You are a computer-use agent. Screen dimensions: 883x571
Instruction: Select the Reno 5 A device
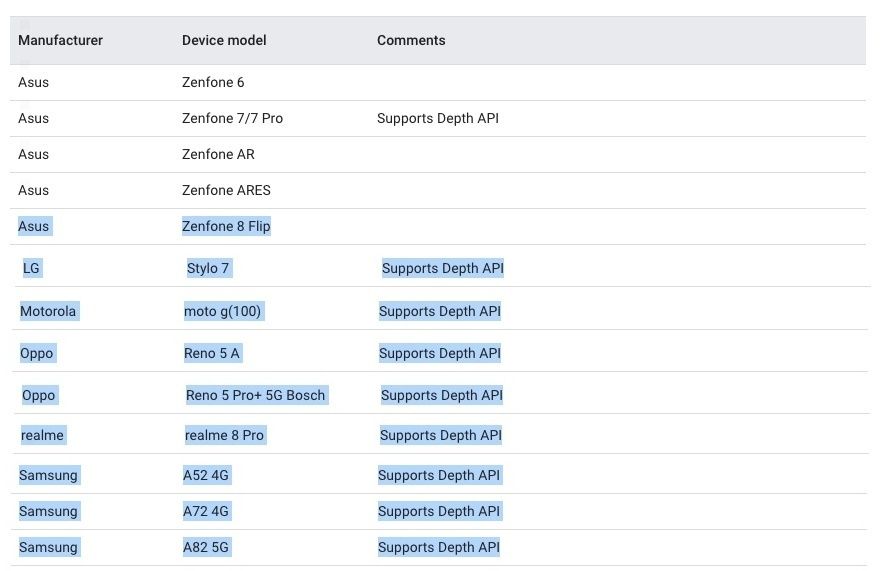(x=212, y=353)
